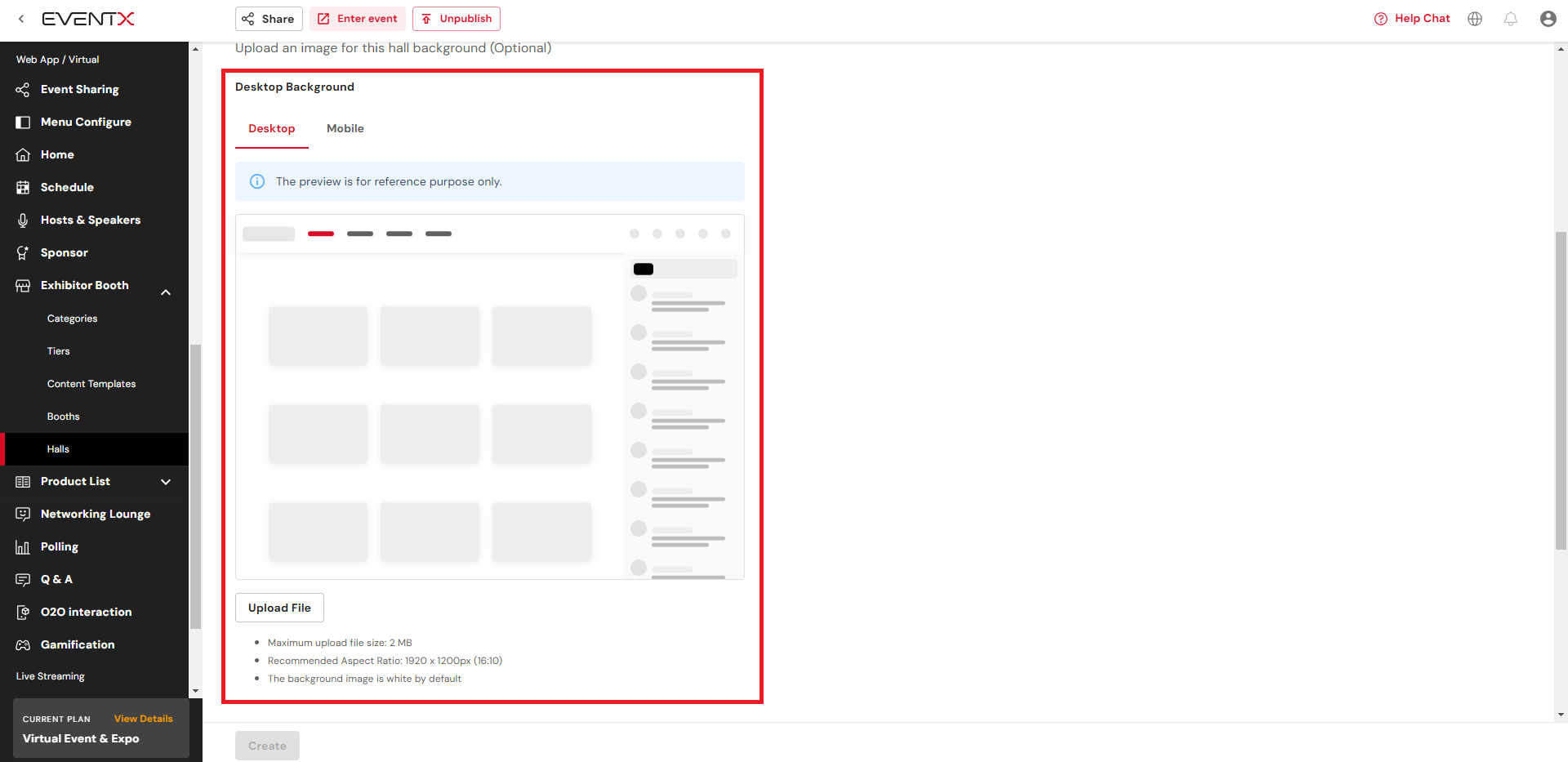Switch to the Mobile tab
Image resolution: width=1568 pixels, height=762 pixels.
click(345, 129)
